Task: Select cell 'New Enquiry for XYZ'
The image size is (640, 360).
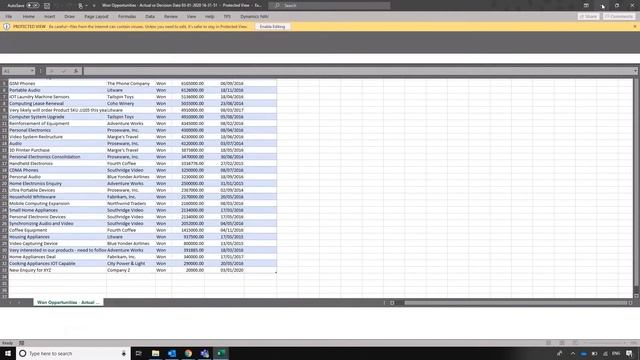Action: click(58, 270)
